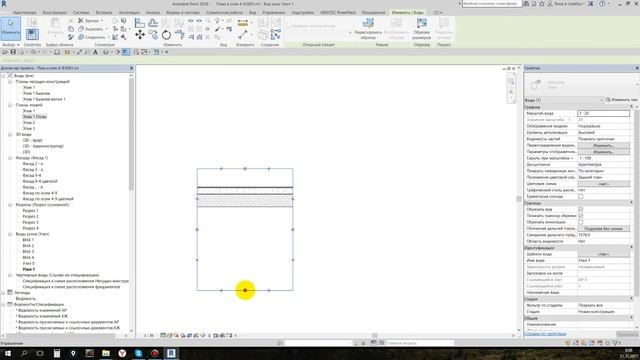Click Изменить for Параметры отображения
This screenshot has width=640, height=360.
(x=603, y=152)
